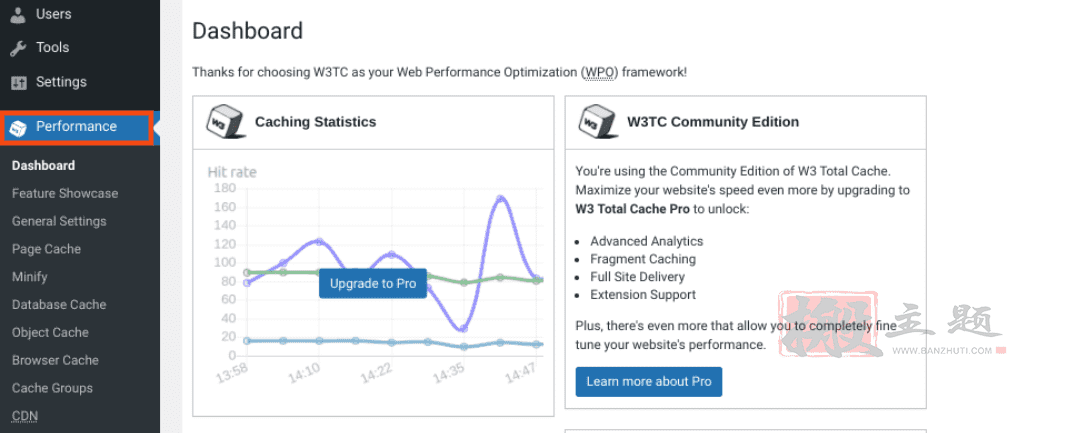1091x433 pixels.
Task: Open the Cache Groups submenu
Action: click(x=52, y=388)
